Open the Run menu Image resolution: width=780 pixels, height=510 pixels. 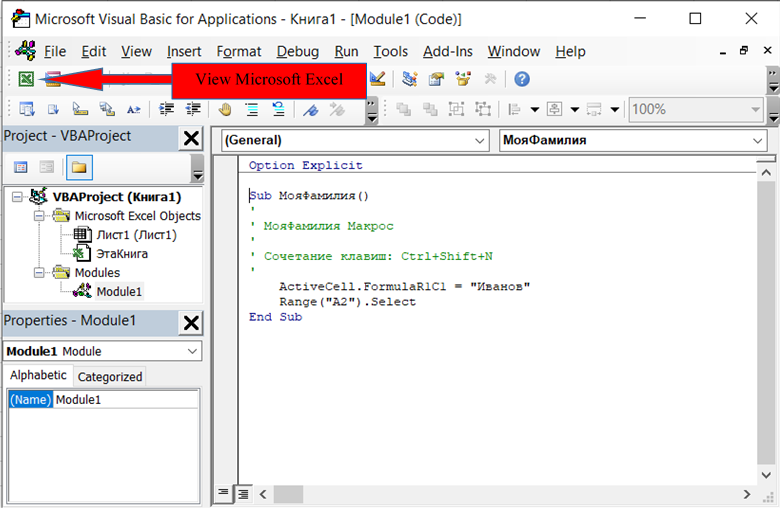coord(346,51)
